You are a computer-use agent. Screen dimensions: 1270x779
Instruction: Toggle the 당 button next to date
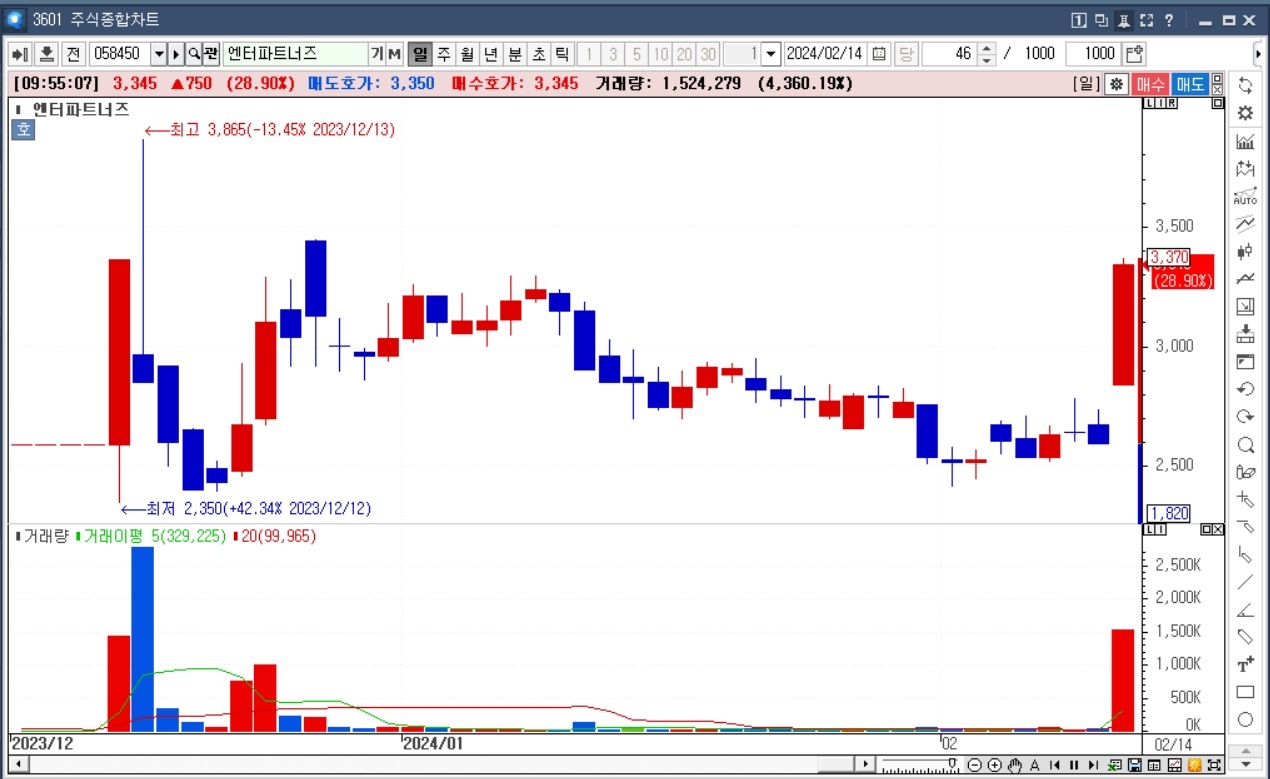906,53
